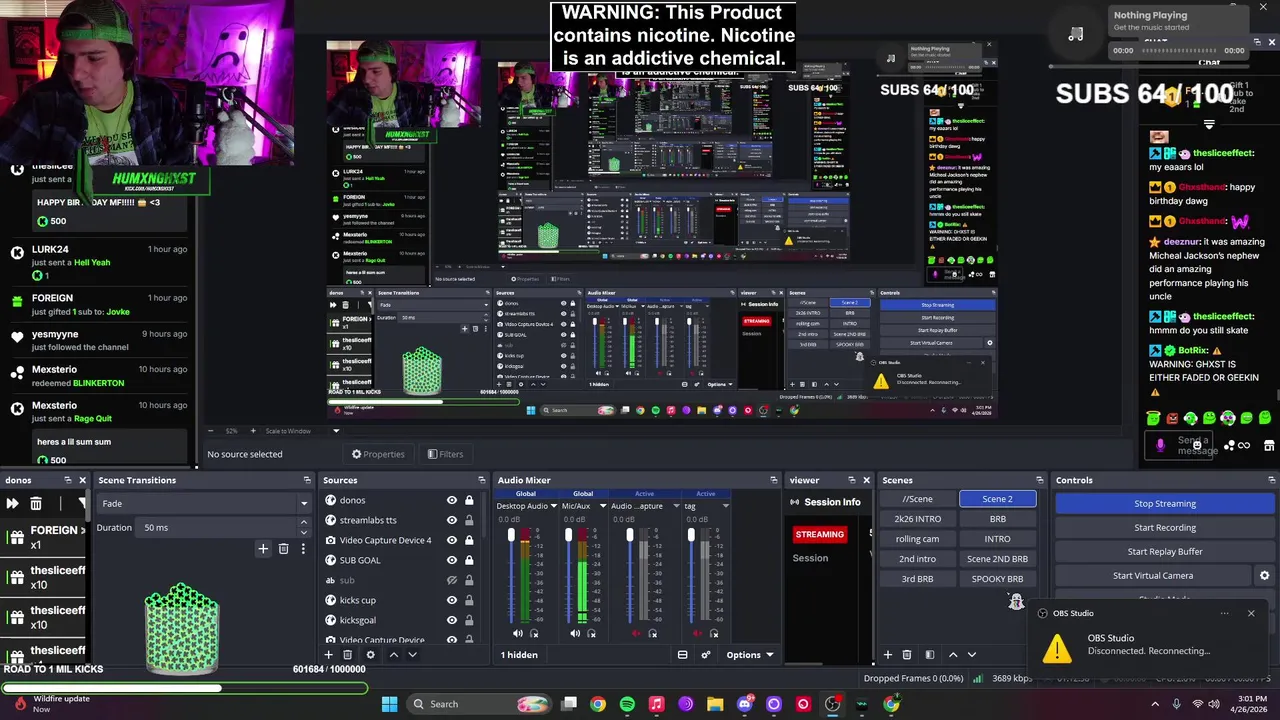Lock the kicksgoal source
The image size is (1280, 720).
coord(469,620)
